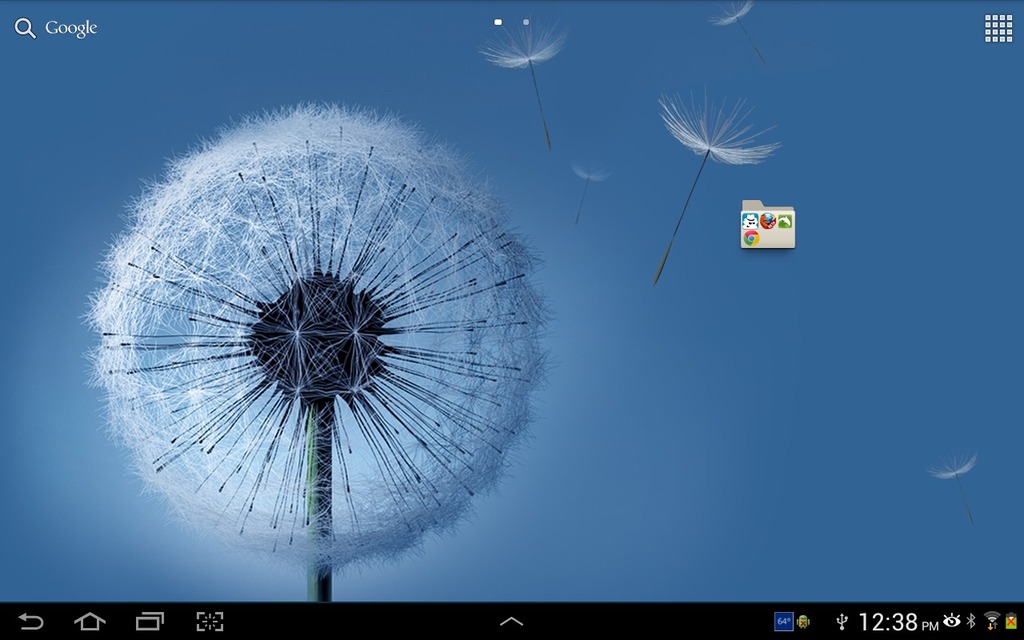Tap the magnifying glass search icon
This screenshot has height=640, width=1024.
[25, 28]
